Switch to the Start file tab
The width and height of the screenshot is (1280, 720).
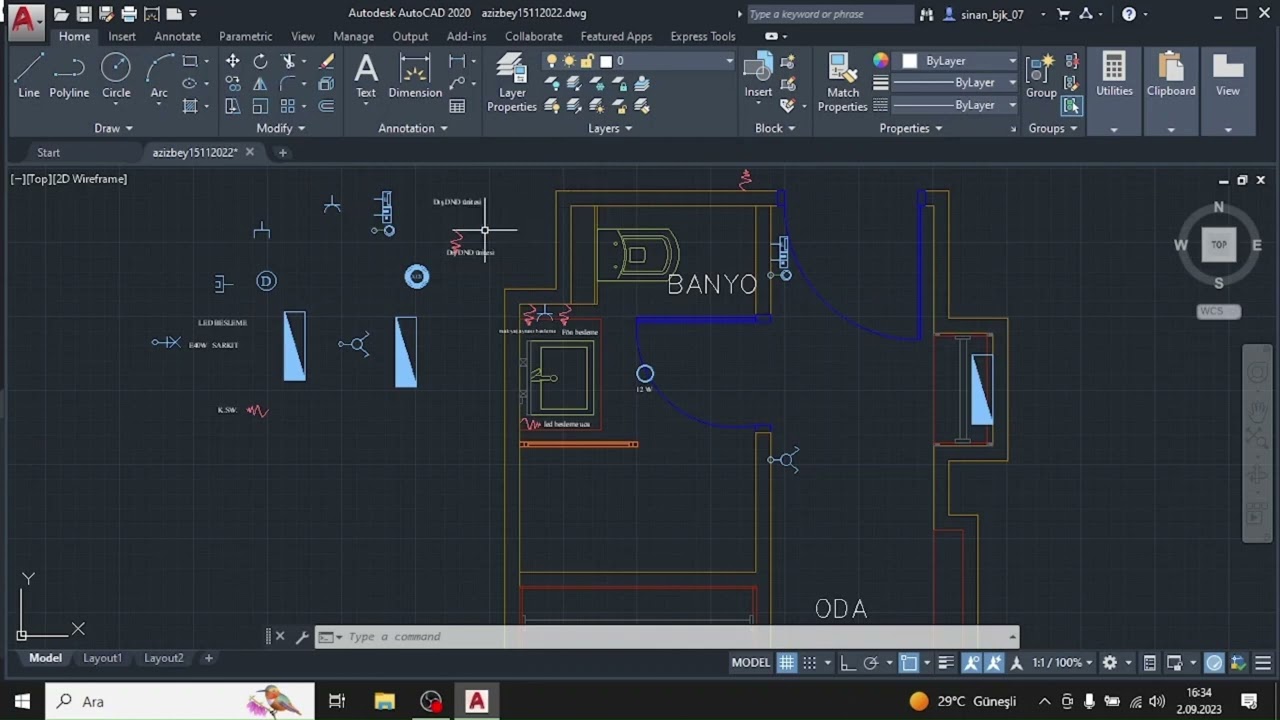pos(48,152)
